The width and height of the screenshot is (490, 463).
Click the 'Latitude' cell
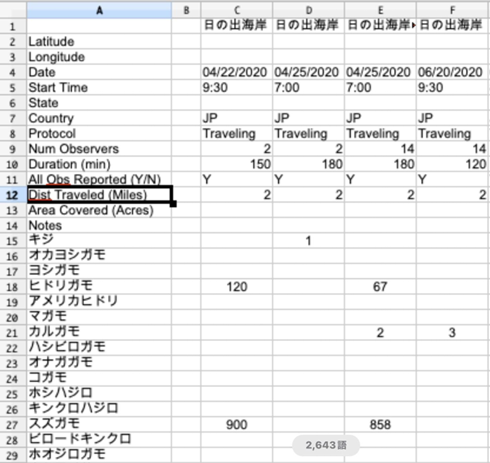tap(99, 41)
